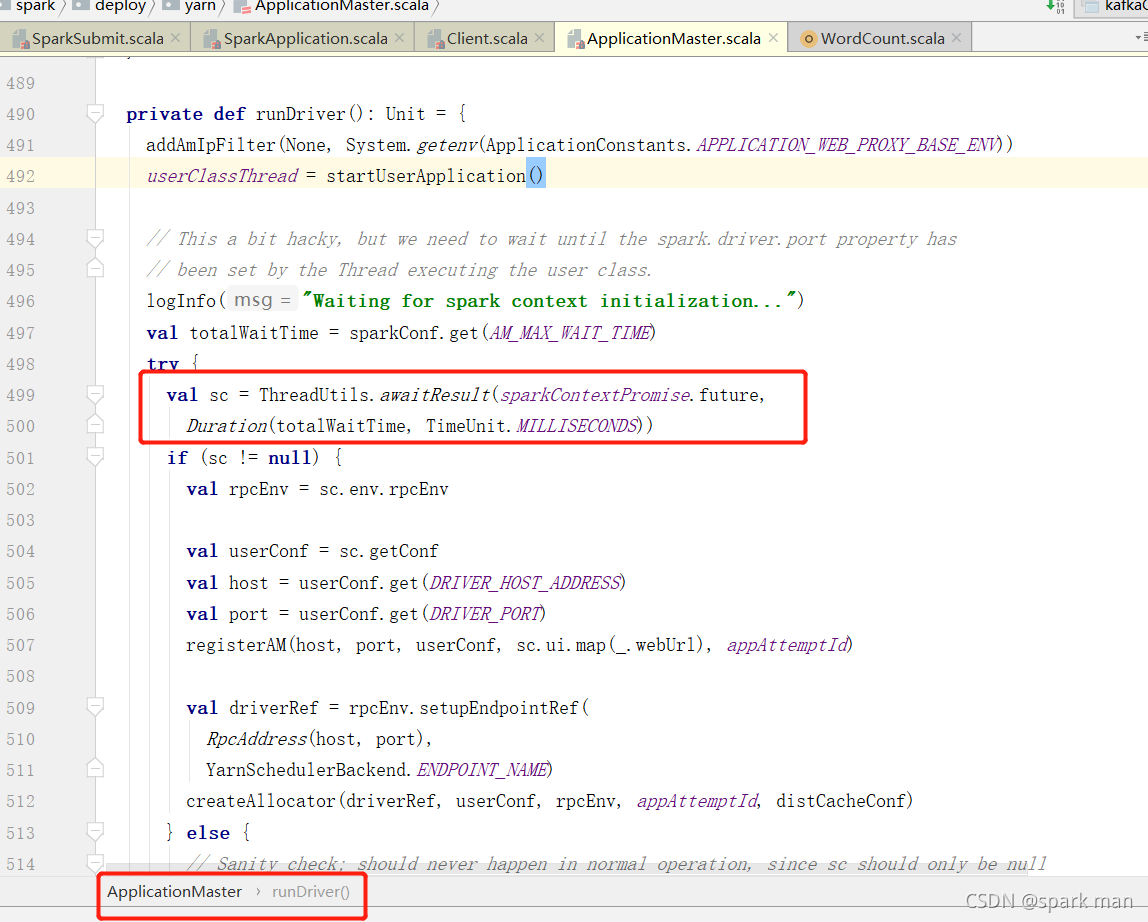The height and width of the screenshot is (922, 1148).
Task: Click the startUserApplication method call
Action: click(425, 176)
